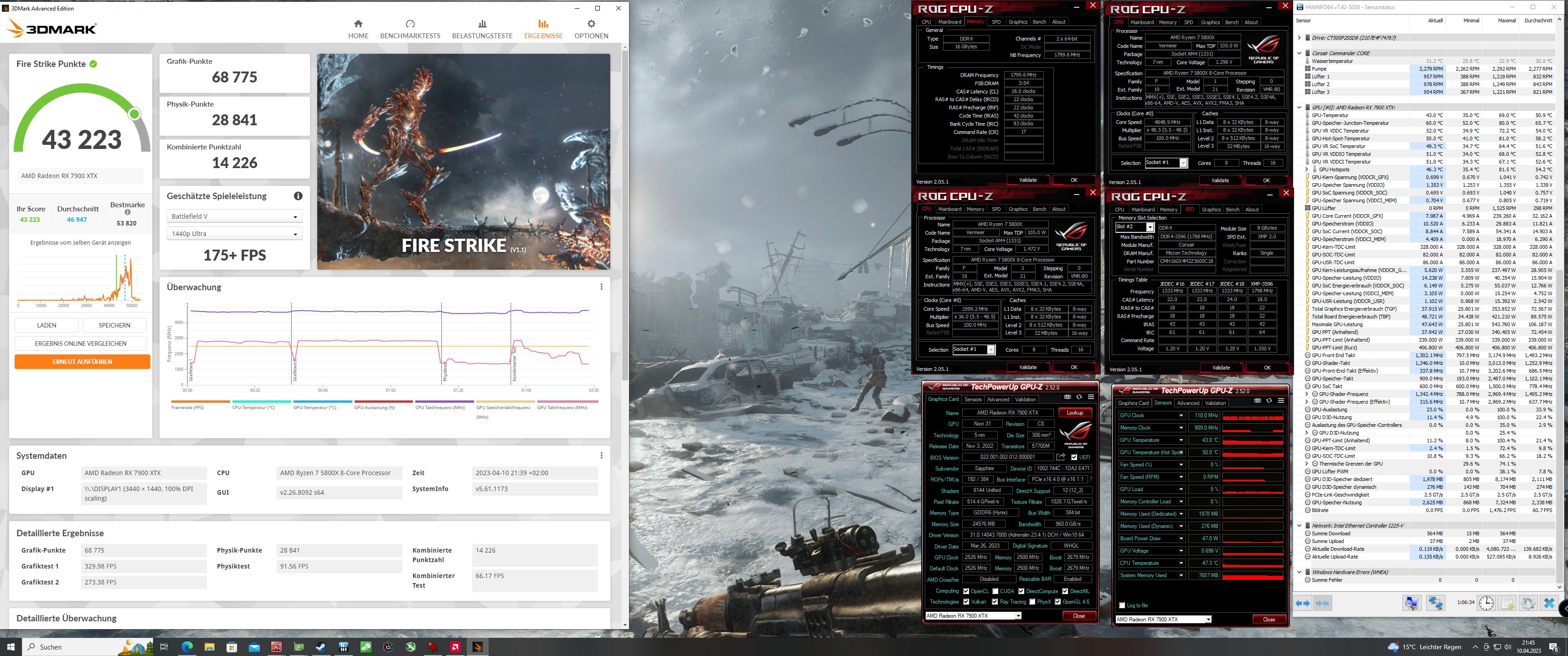Take a screenshot in GPU-Z Sensors window
The width and height of the screenshot is (1568, 656).
coord(1258,400)
